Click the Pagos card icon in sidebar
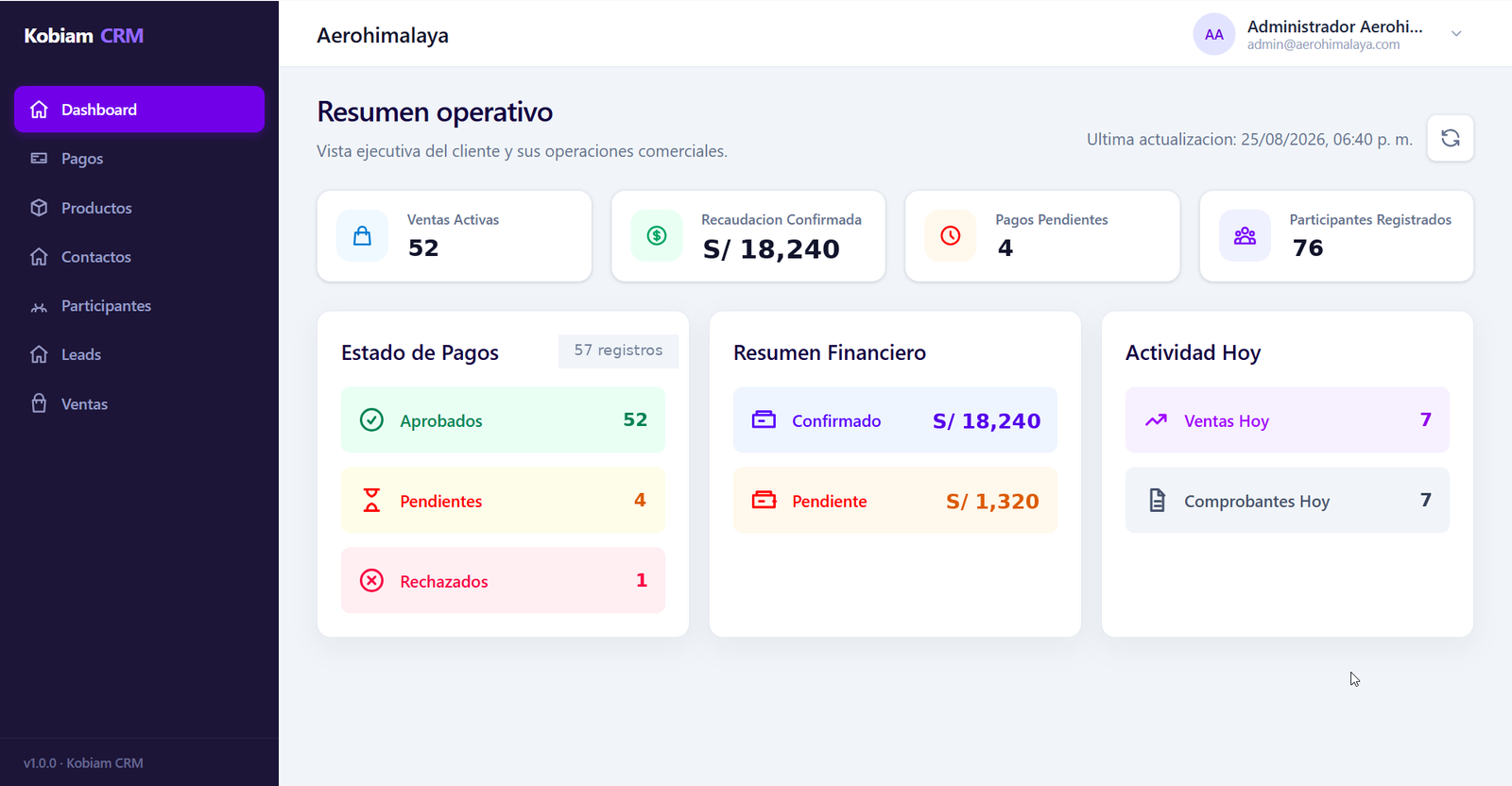This screenshot has height=786, width=1512. (x=39, y=159)
